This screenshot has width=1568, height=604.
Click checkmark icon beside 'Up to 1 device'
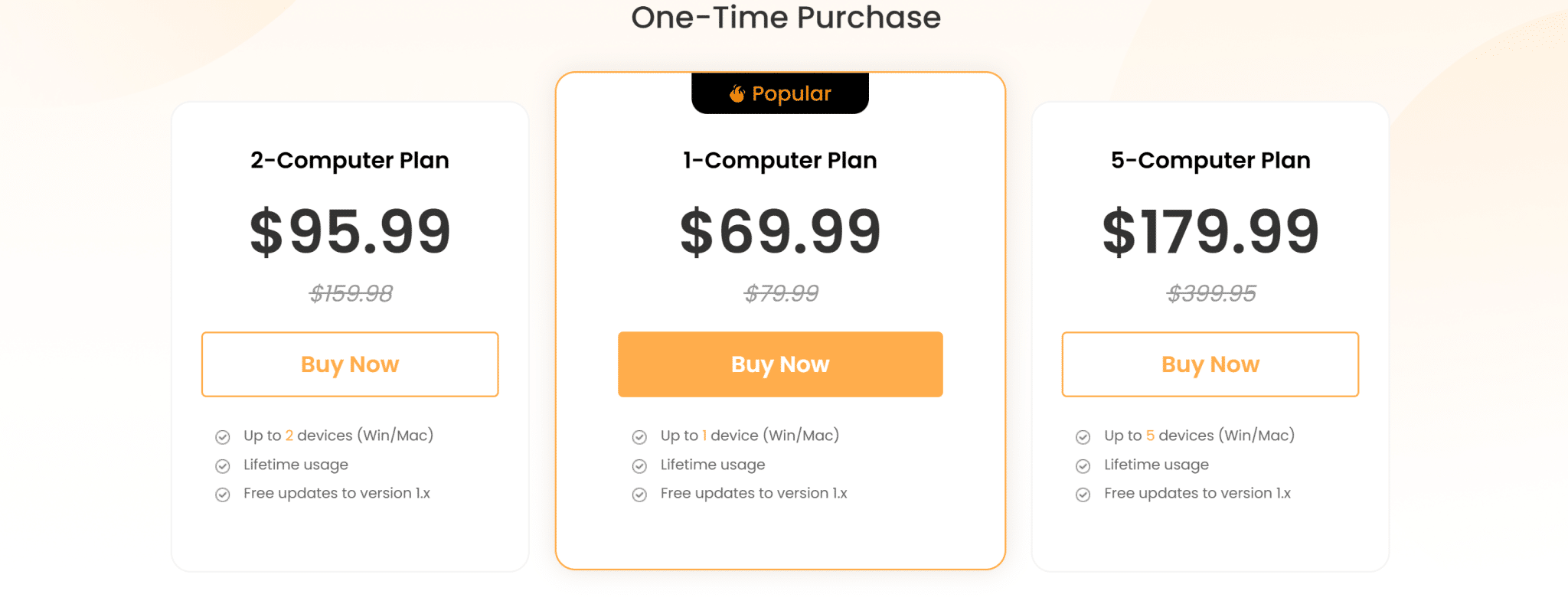point(639,437)
